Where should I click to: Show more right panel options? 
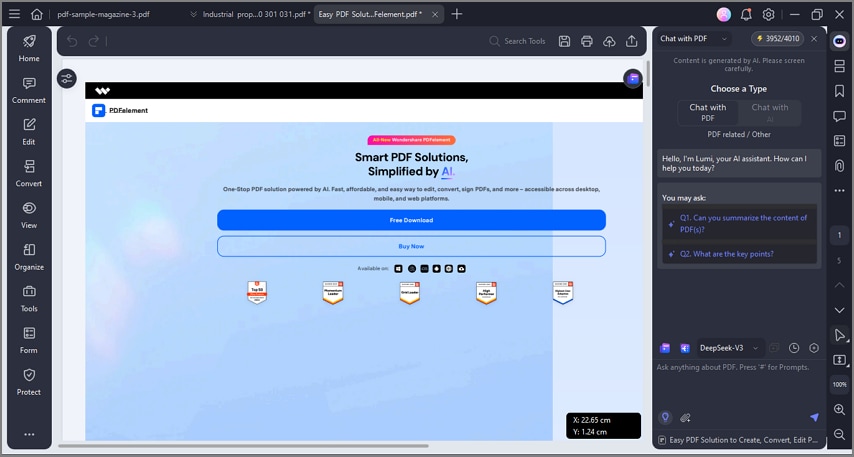pos(839,191)
